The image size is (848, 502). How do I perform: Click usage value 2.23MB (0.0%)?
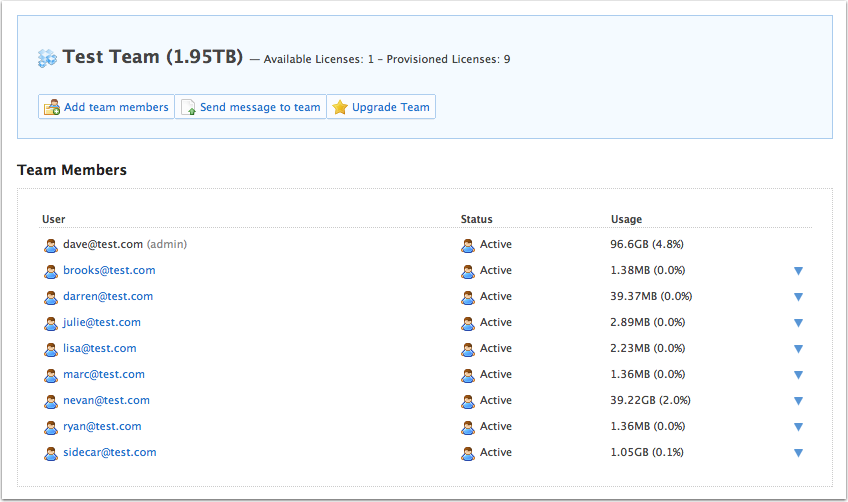648,348
